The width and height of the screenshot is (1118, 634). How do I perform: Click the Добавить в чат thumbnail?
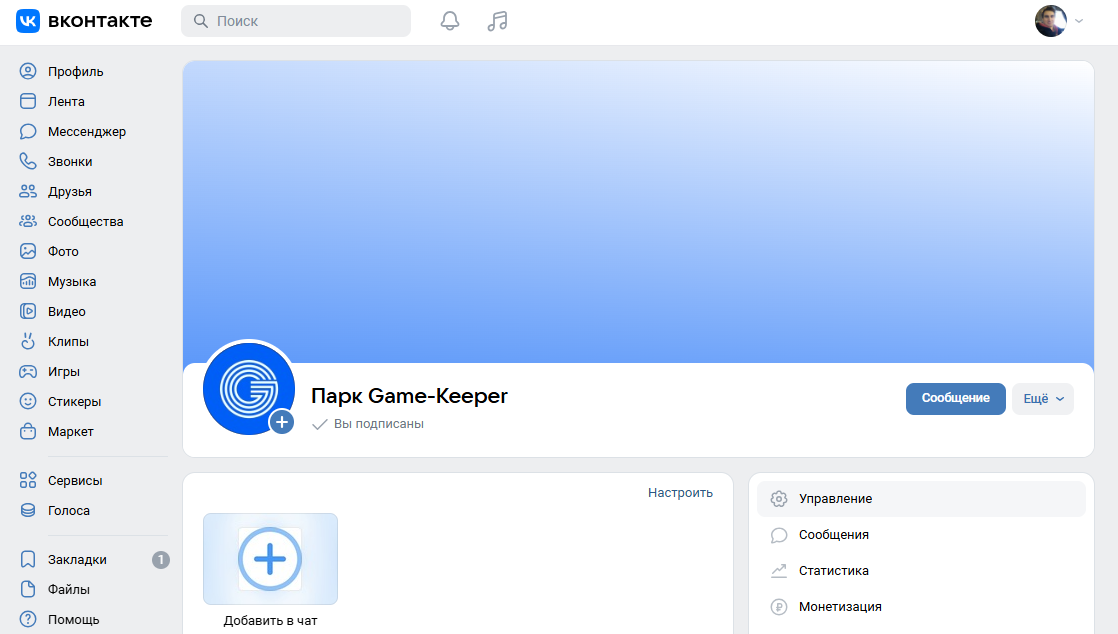[270, 559]
